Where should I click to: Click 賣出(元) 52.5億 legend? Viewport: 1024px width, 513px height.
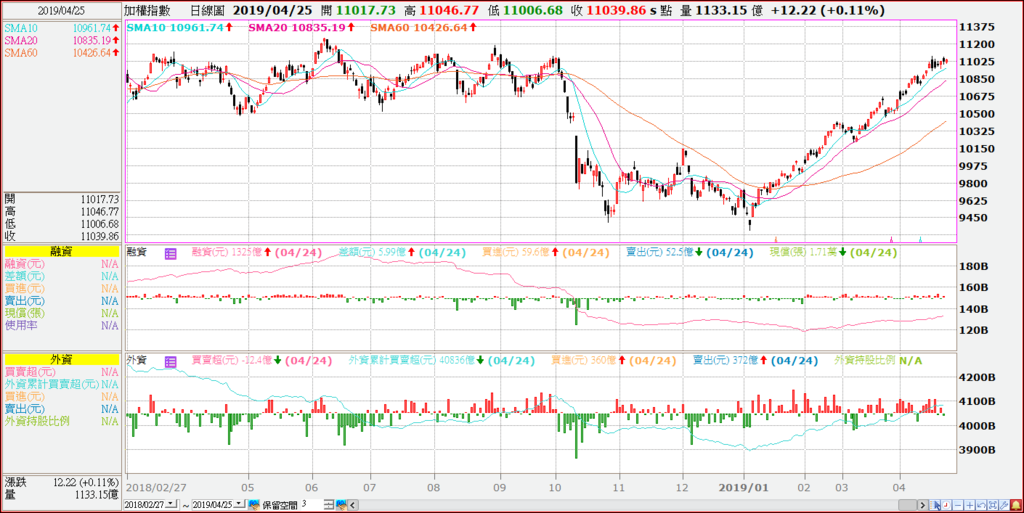point(690,253)
